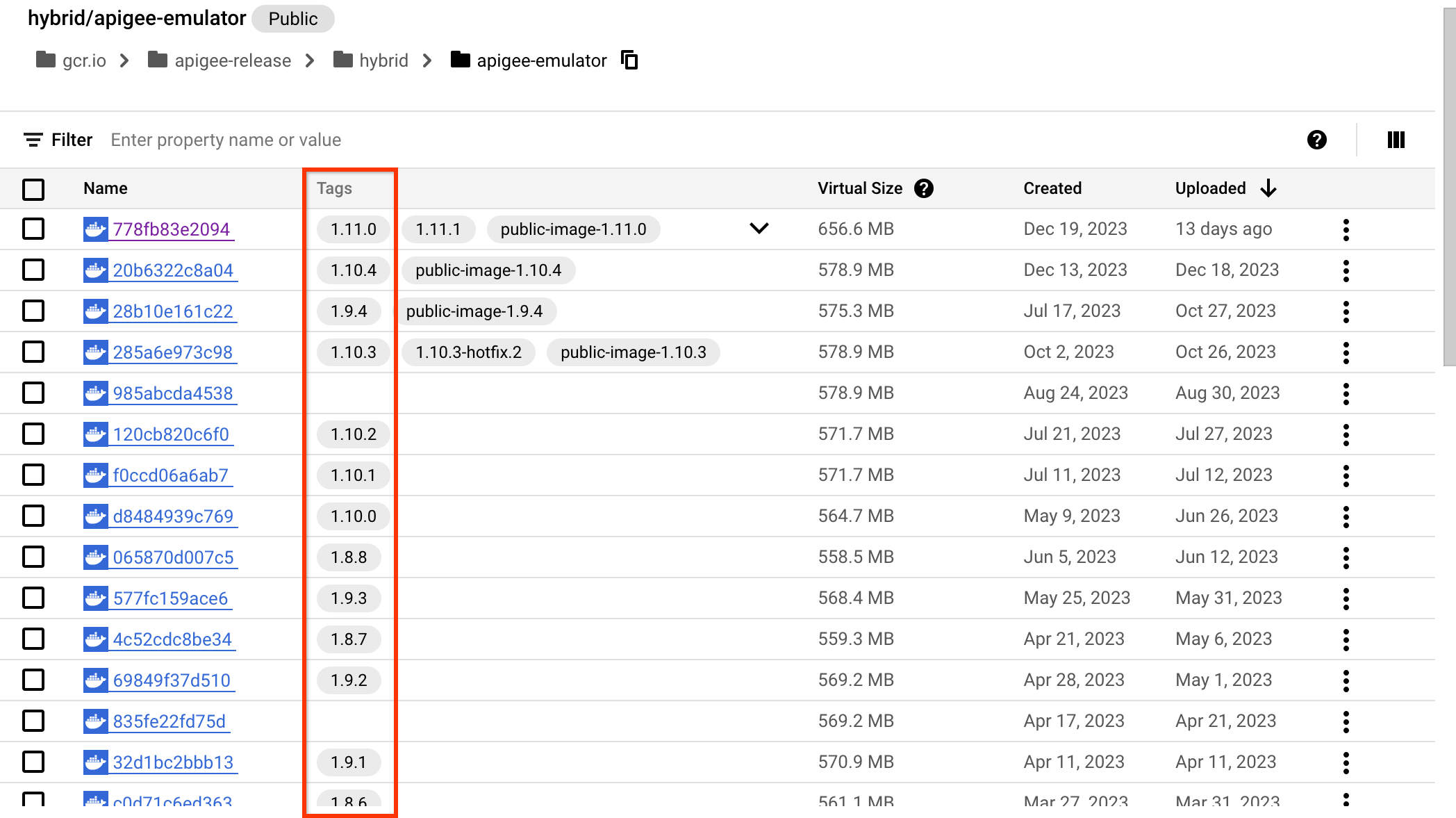Go to the hybrid breadcrumb folder
1456x818 pixels.
pyautogui.click(x=383, y=60)
